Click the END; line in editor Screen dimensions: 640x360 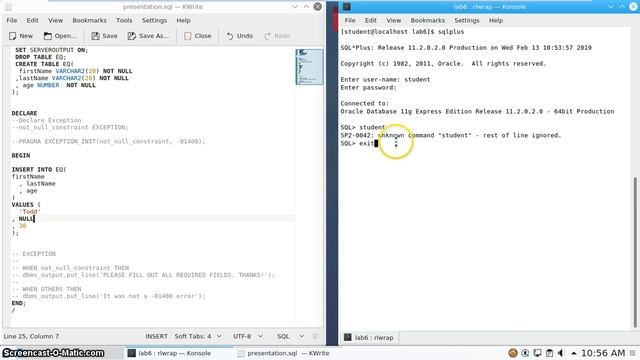click(x=19, y=303)
